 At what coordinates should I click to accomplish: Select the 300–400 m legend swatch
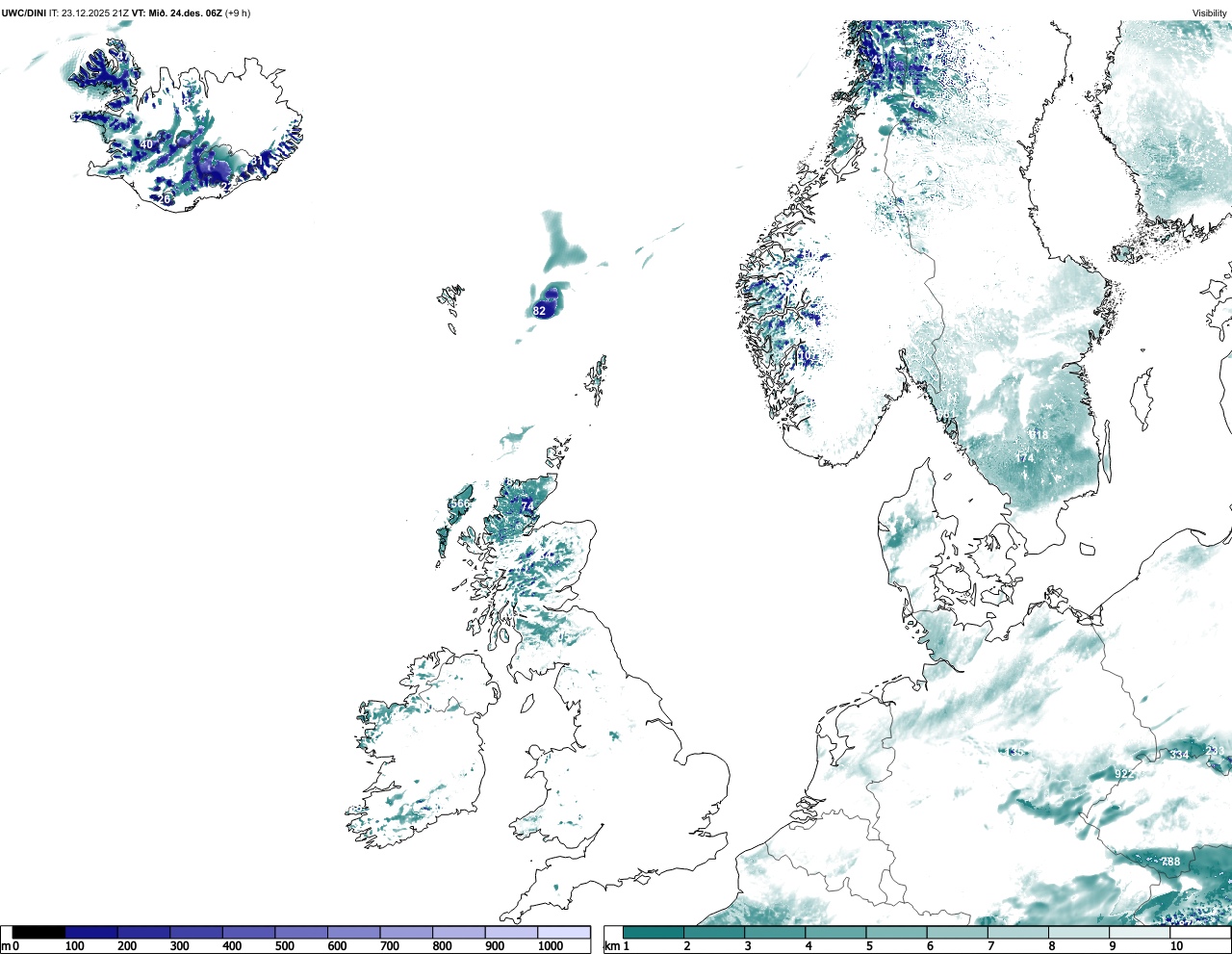point(196,932)
